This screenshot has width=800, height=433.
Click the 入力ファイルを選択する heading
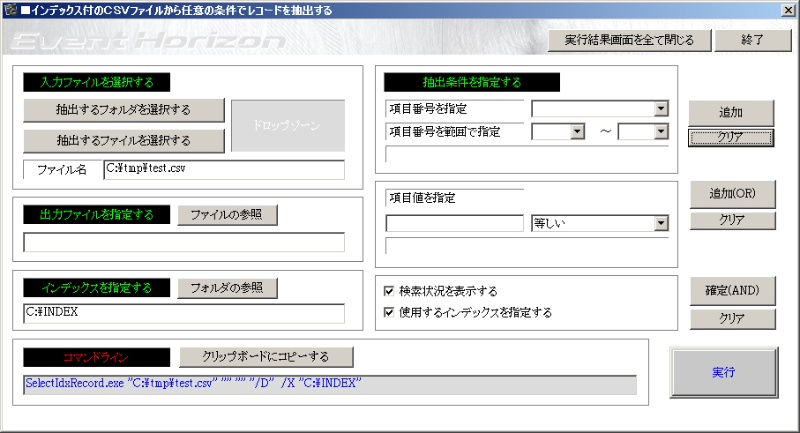[x=96, y=82]
